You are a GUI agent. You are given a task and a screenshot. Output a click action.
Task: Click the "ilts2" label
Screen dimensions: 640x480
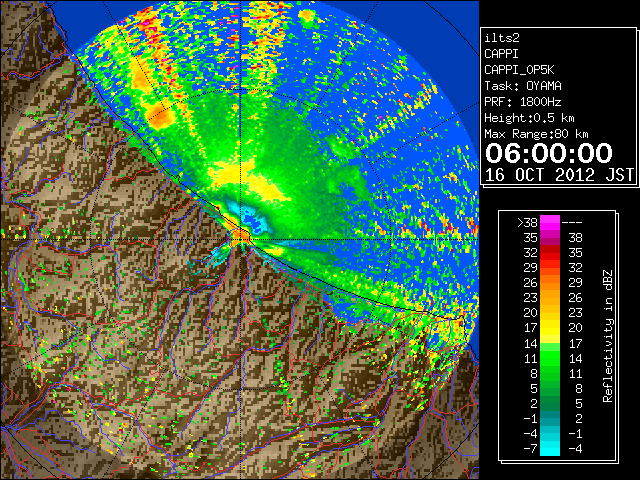502,38
